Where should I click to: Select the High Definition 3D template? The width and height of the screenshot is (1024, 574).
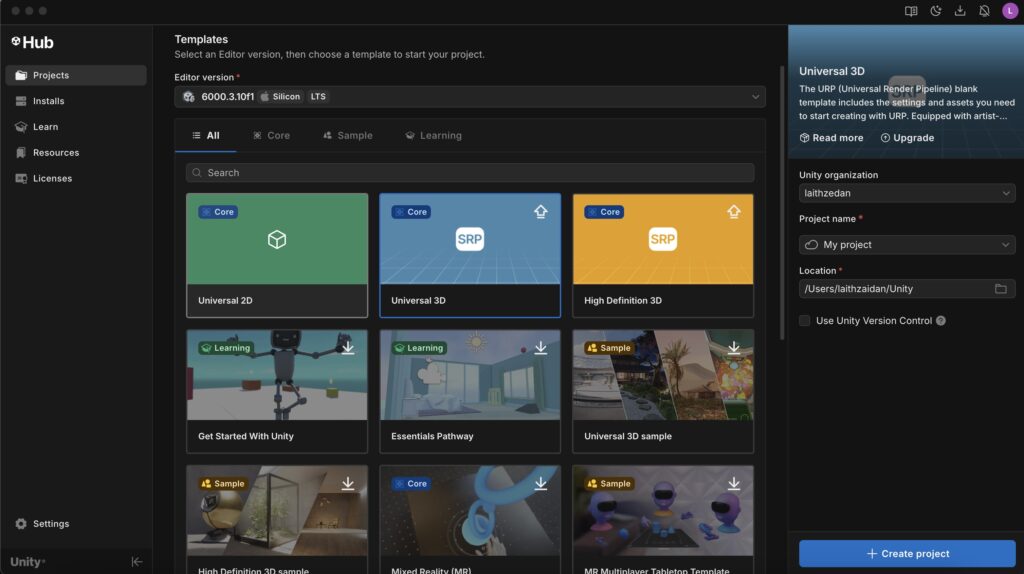(x=662, y=255)
